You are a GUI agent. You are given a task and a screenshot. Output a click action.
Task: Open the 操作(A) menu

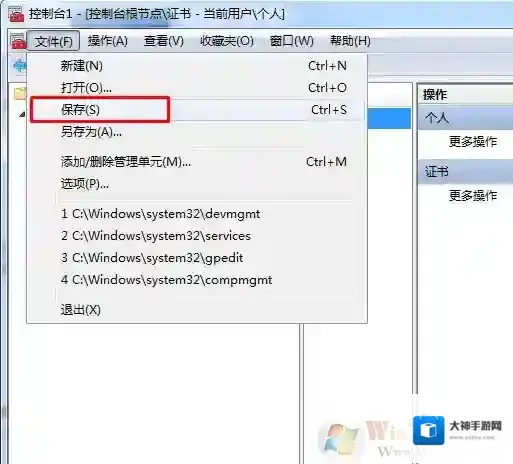click(108, 41)
